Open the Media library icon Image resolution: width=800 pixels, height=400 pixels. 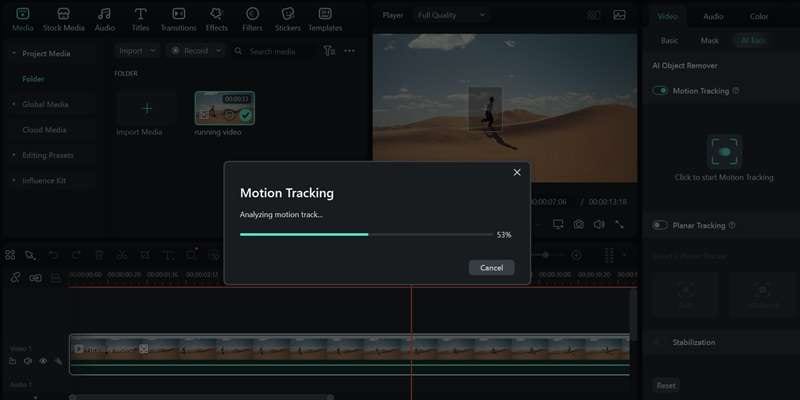[x=22, y=14]
